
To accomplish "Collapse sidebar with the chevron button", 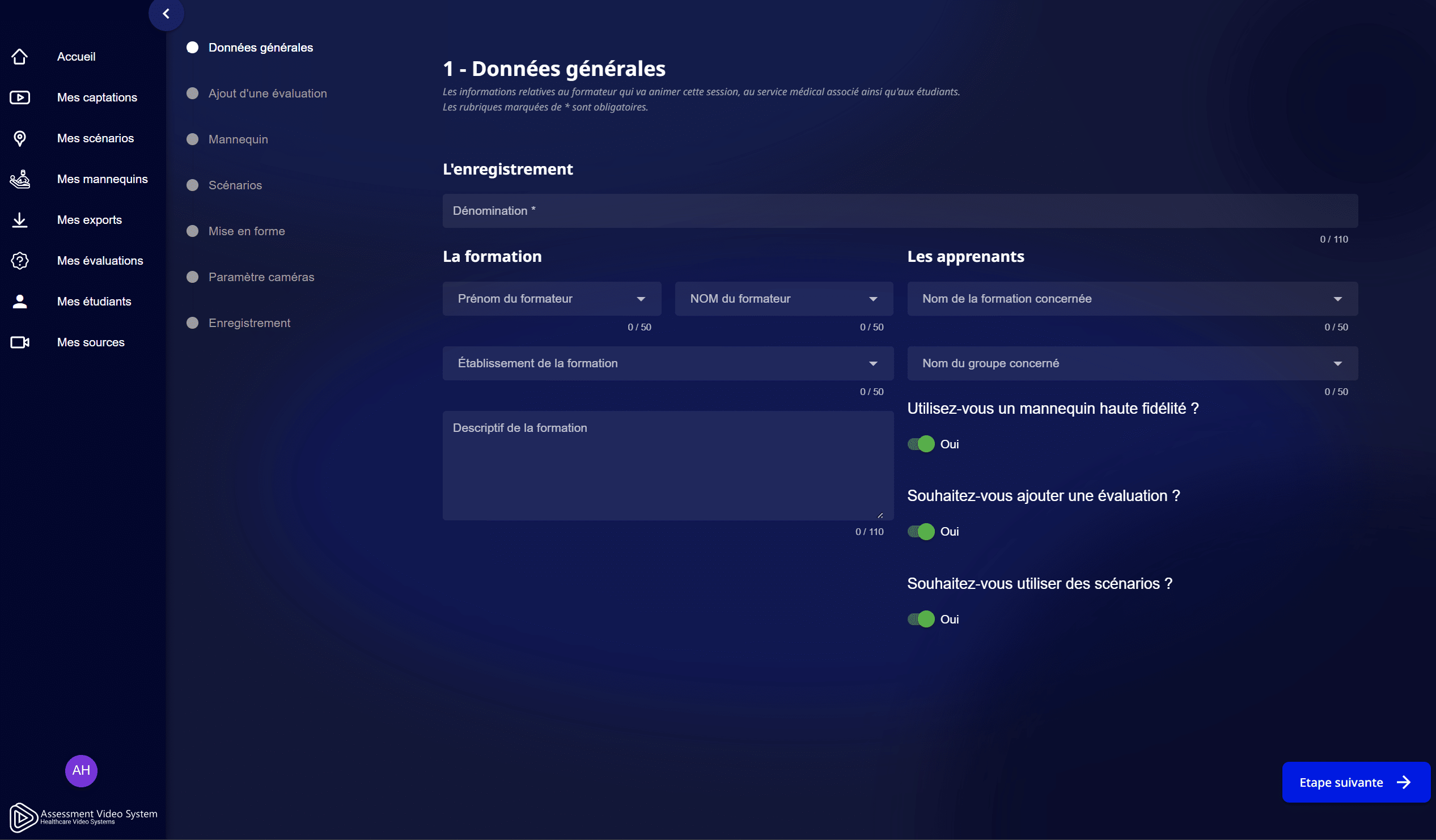I will pos(166,14).
